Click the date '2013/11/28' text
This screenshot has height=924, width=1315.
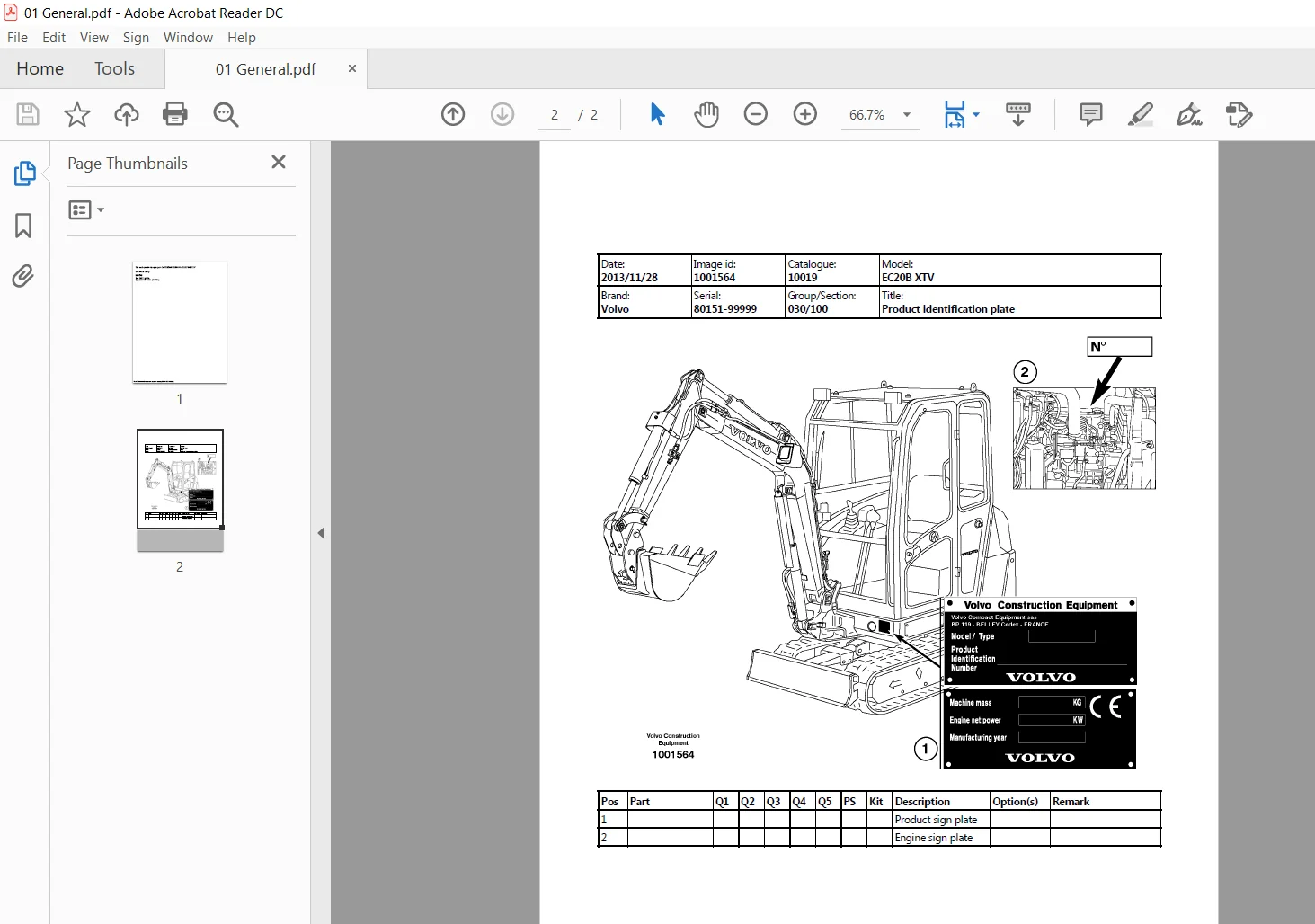coord(629,278)
